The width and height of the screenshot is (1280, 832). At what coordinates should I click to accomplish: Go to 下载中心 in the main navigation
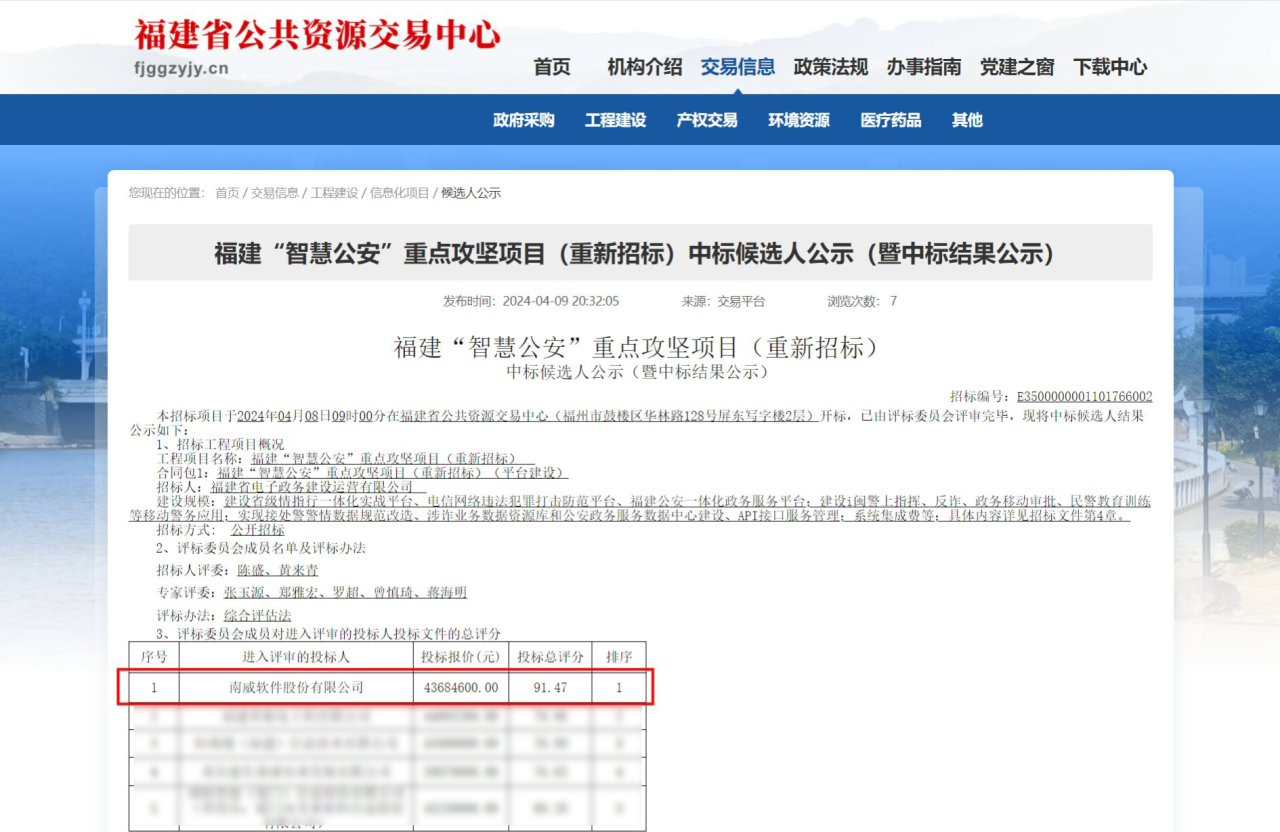(x=1109, y=67)
